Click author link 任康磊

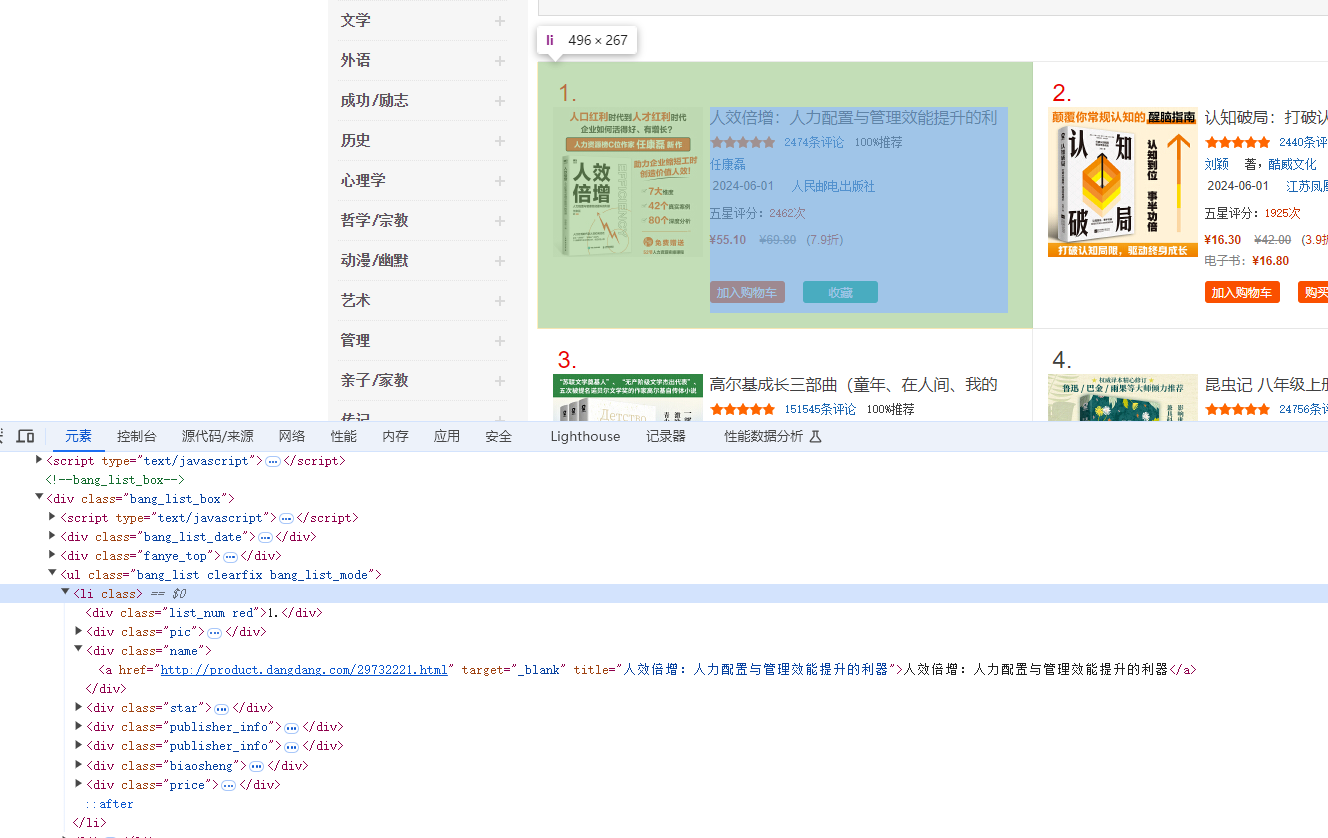[x=728, y=164]
